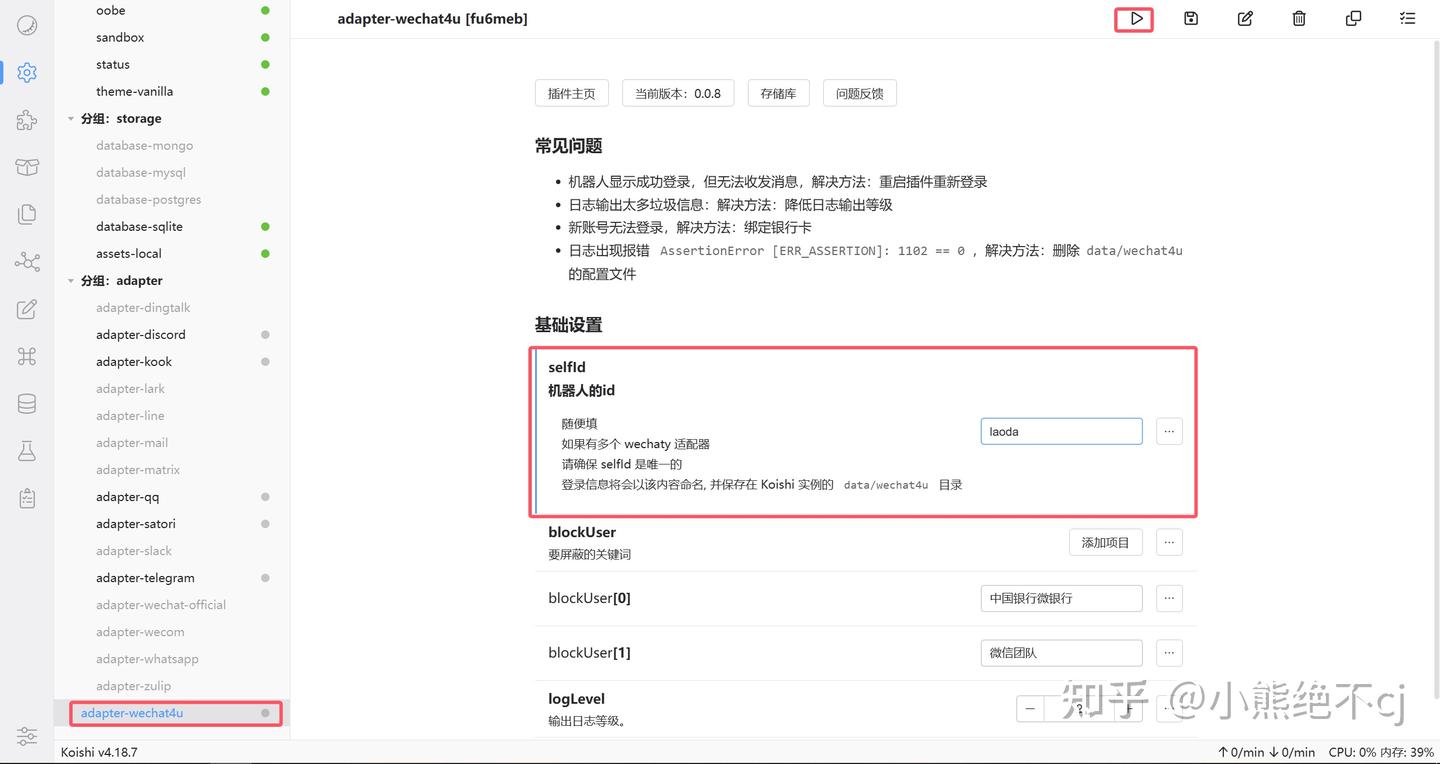
Task: Open the checklist icon in top toolbar
Action: click(x=1407, y=18)
